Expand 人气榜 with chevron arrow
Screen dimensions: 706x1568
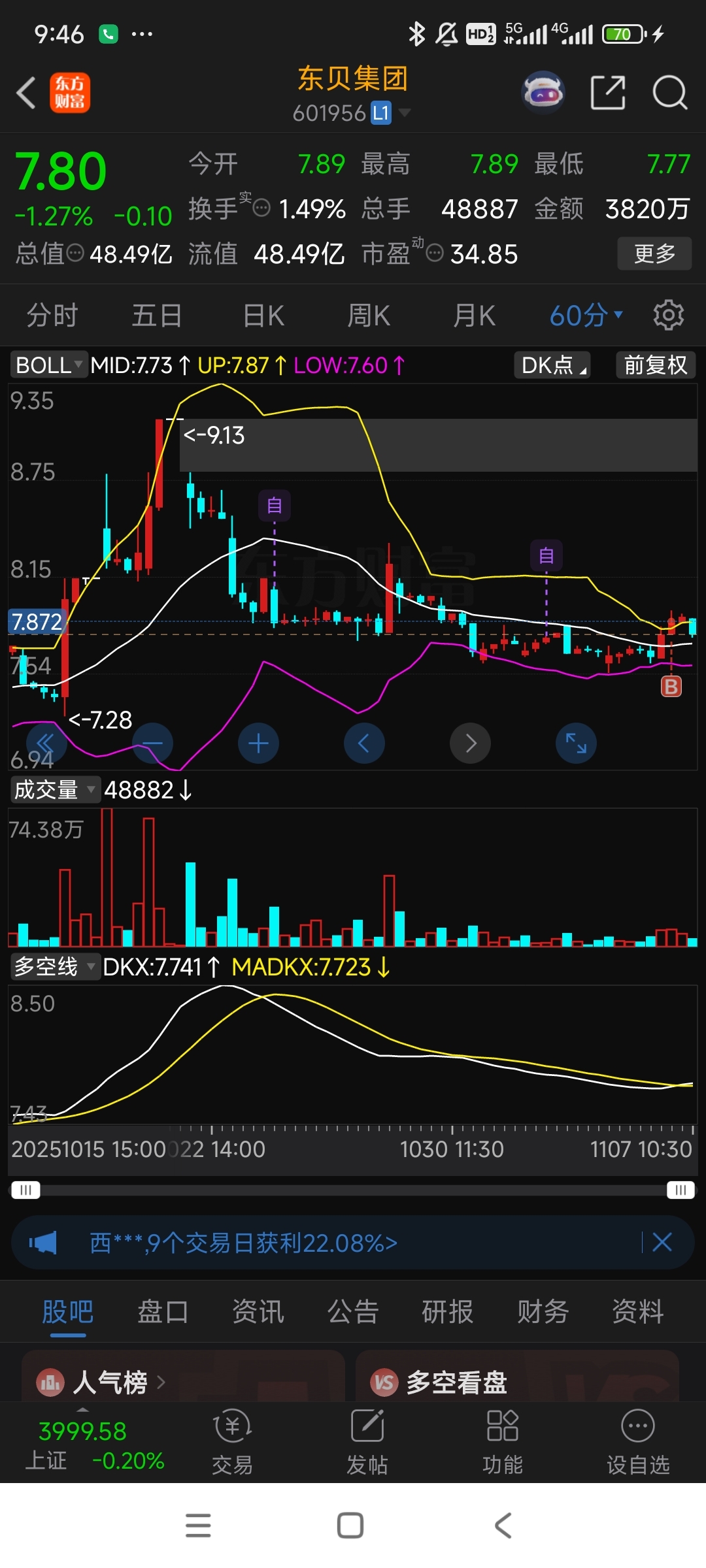(161, 1382)
